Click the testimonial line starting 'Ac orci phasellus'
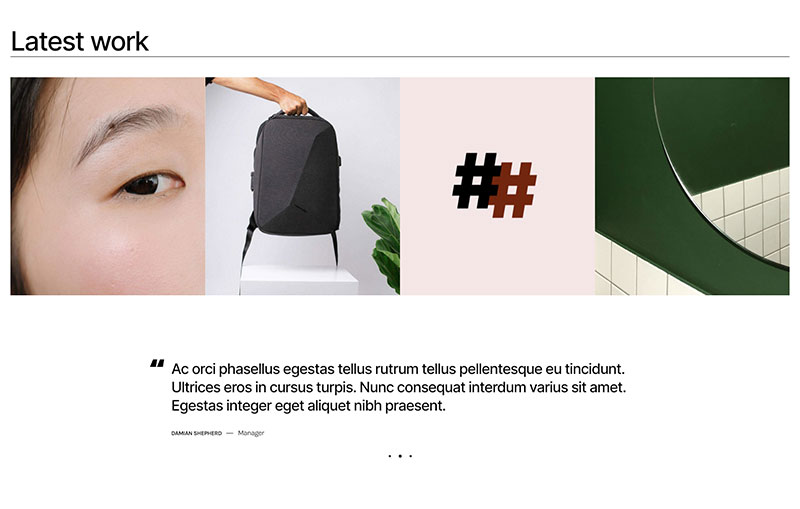This screenshot has height=509, width=800. click(398, 369)
